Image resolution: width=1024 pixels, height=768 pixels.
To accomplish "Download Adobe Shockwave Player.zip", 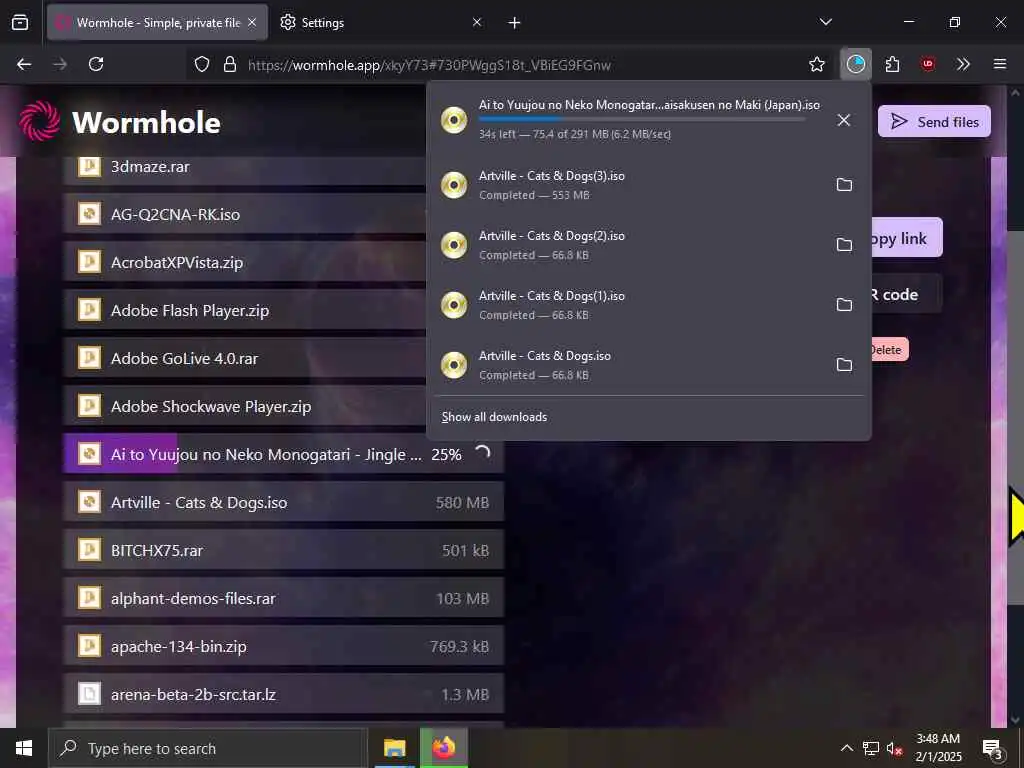I will tap(245, 406).
